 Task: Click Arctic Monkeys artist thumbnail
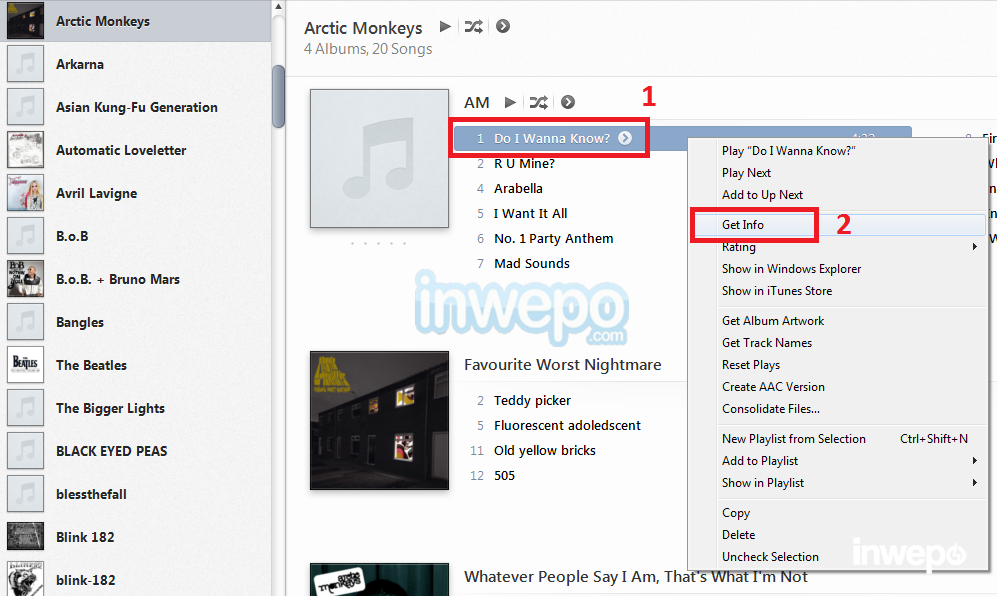point(25,21)
